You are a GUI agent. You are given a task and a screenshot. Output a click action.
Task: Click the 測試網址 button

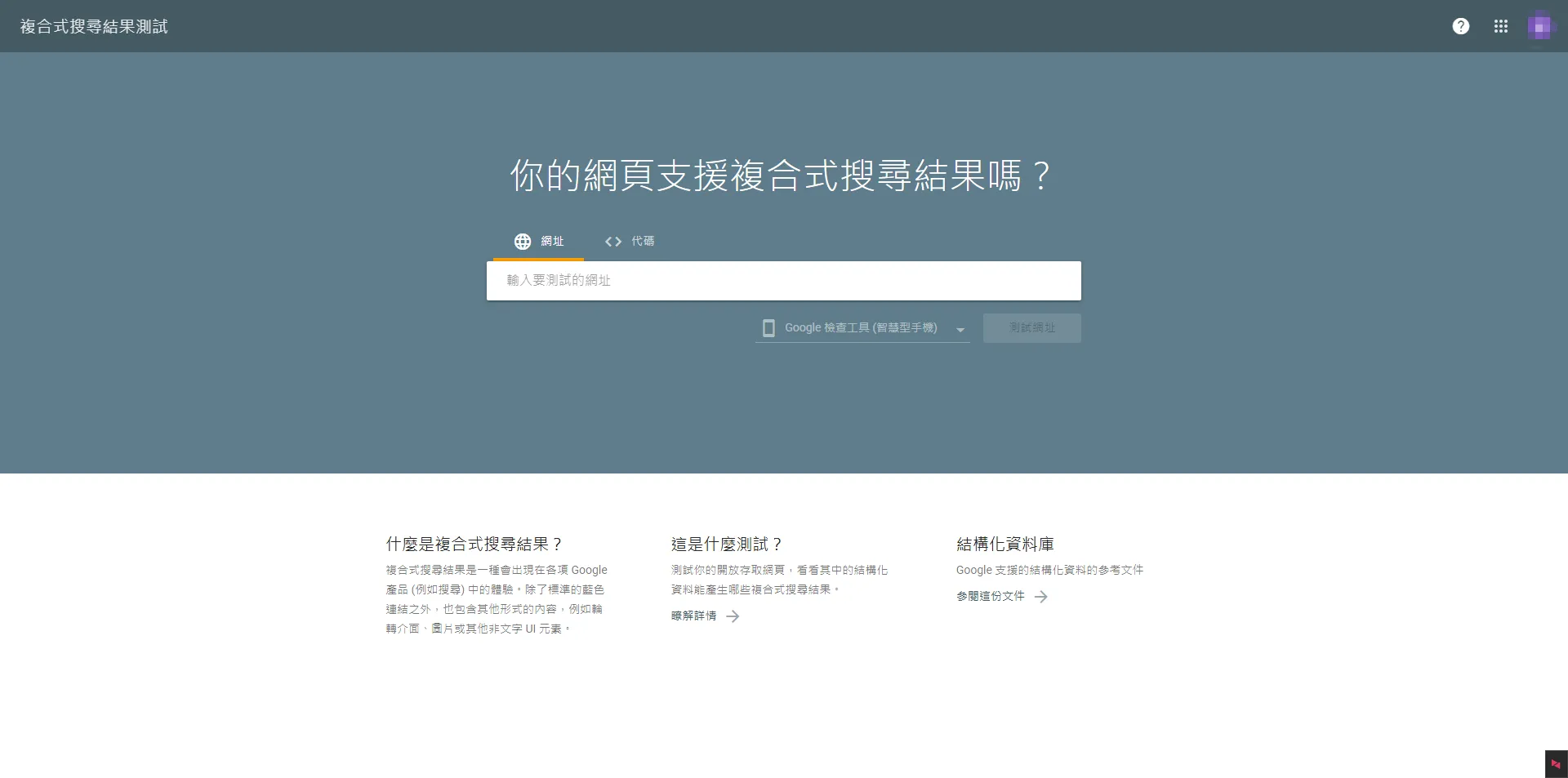pyautogui.click(x=1032, y=328)
